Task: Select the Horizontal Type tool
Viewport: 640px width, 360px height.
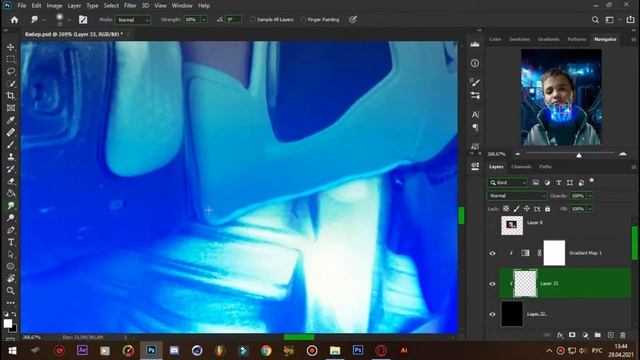Action: 11,242
